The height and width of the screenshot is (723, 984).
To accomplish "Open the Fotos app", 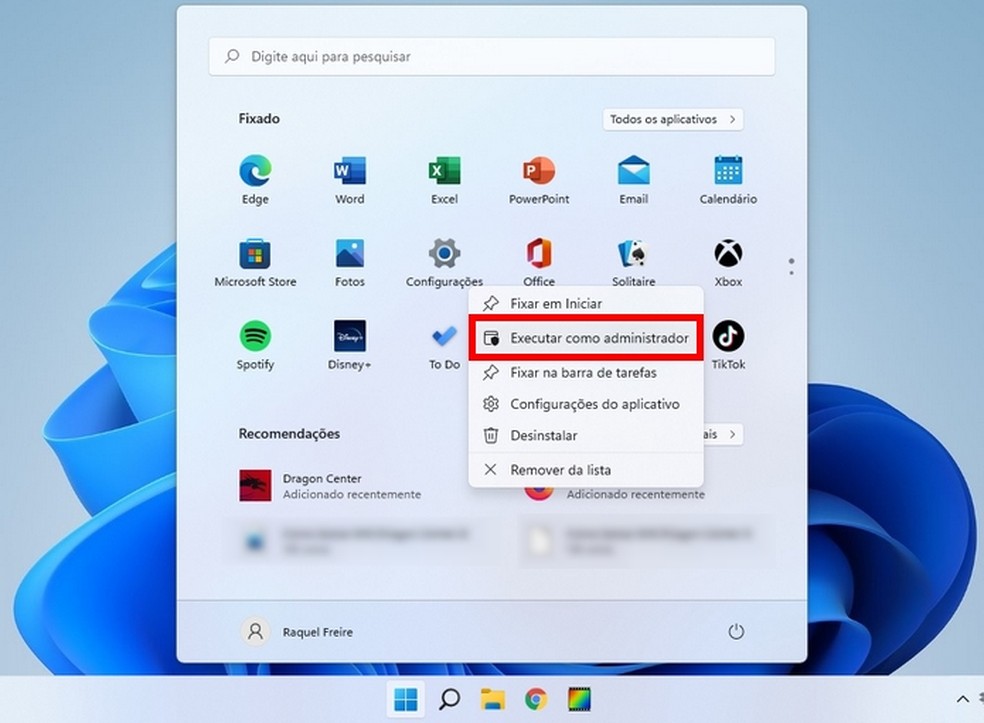I will pyautogui.click(x=350, y=263).
